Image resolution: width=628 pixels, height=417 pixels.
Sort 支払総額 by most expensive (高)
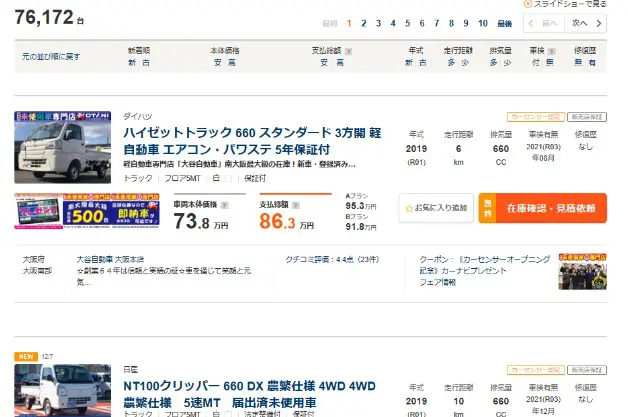340,63
